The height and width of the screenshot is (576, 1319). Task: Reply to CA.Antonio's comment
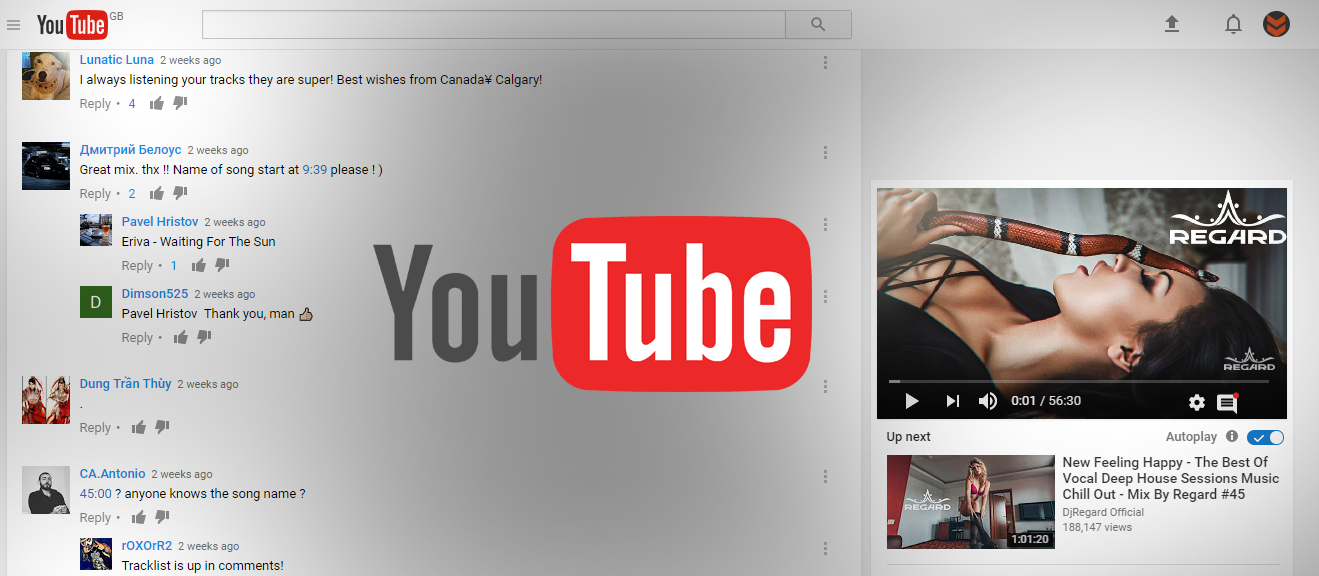pyautogui.click(x=95, y=518)
